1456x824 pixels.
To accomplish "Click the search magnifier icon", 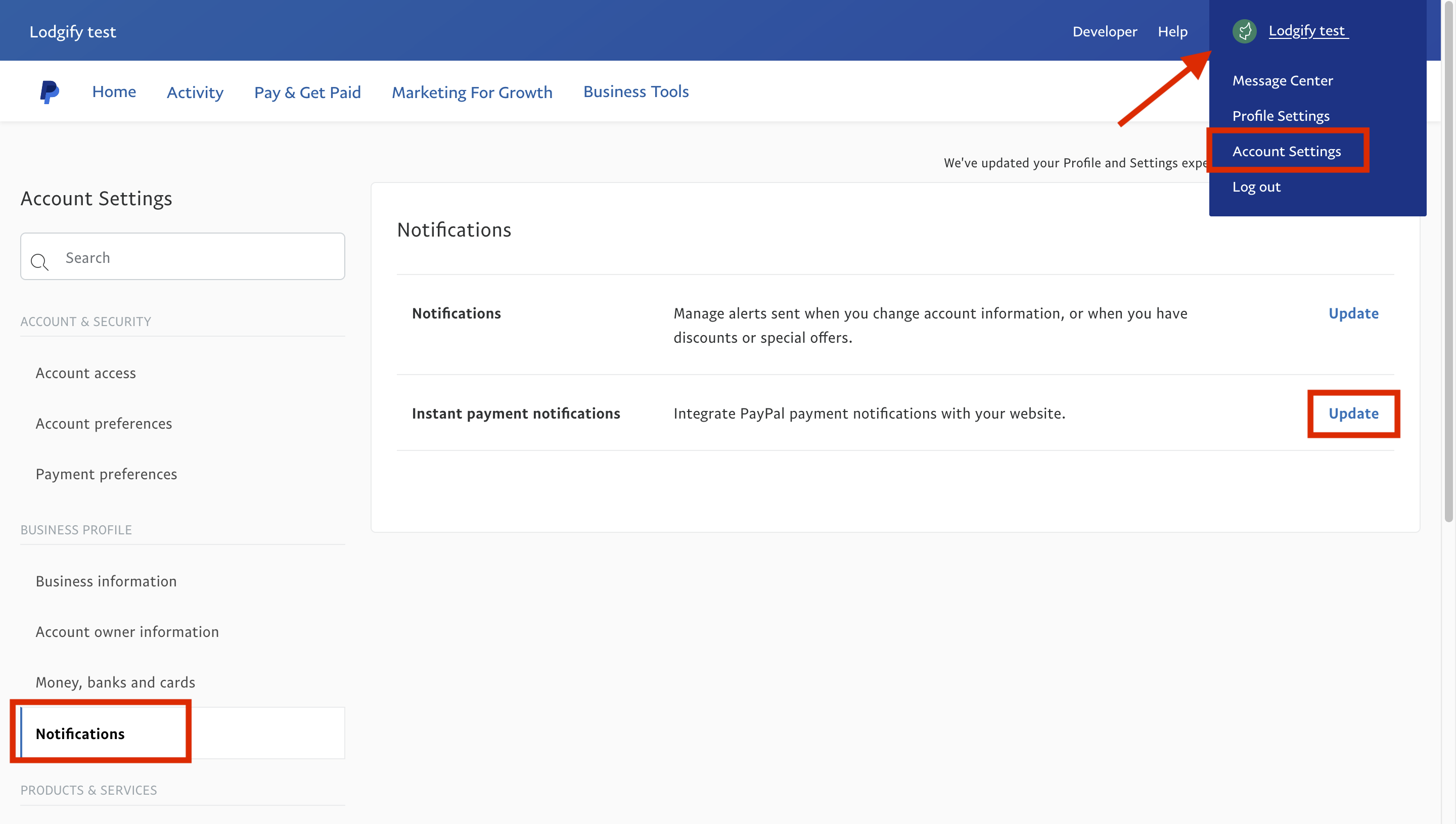I will 39,261.
